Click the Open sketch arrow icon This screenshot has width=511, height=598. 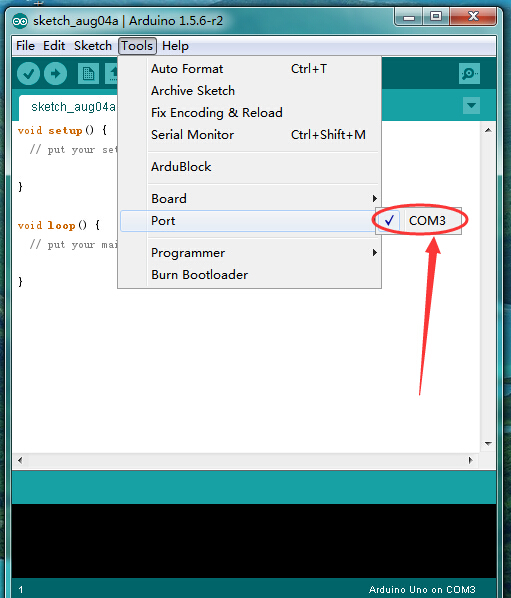[x=112, y=74]
